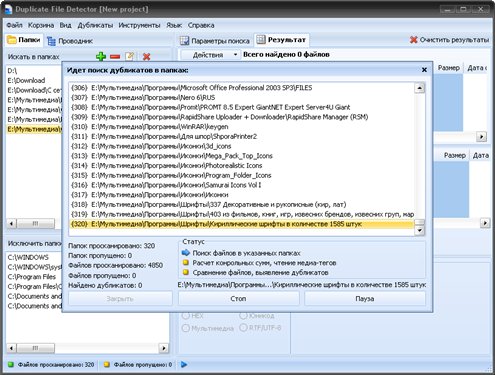
Task: Open the Вид menu
Action: click(65, 25)
